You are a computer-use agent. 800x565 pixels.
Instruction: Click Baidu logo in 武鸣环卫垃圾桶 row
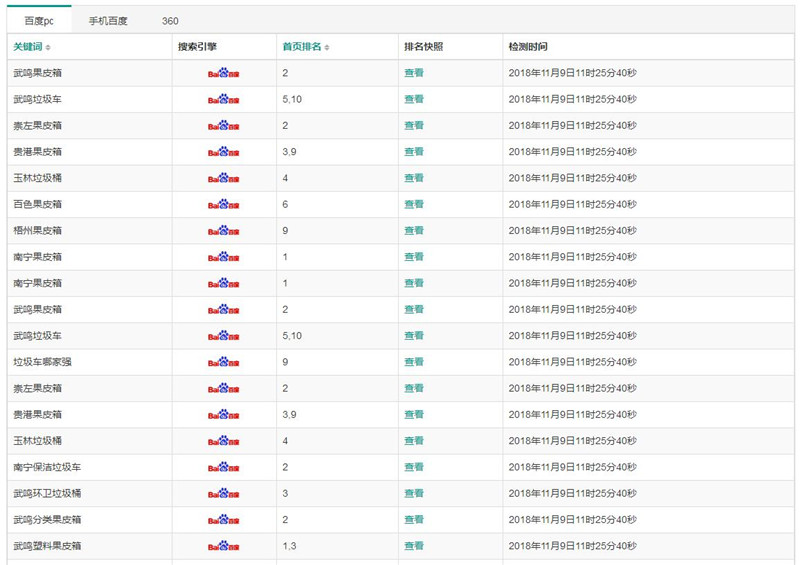tap(223, 493)
